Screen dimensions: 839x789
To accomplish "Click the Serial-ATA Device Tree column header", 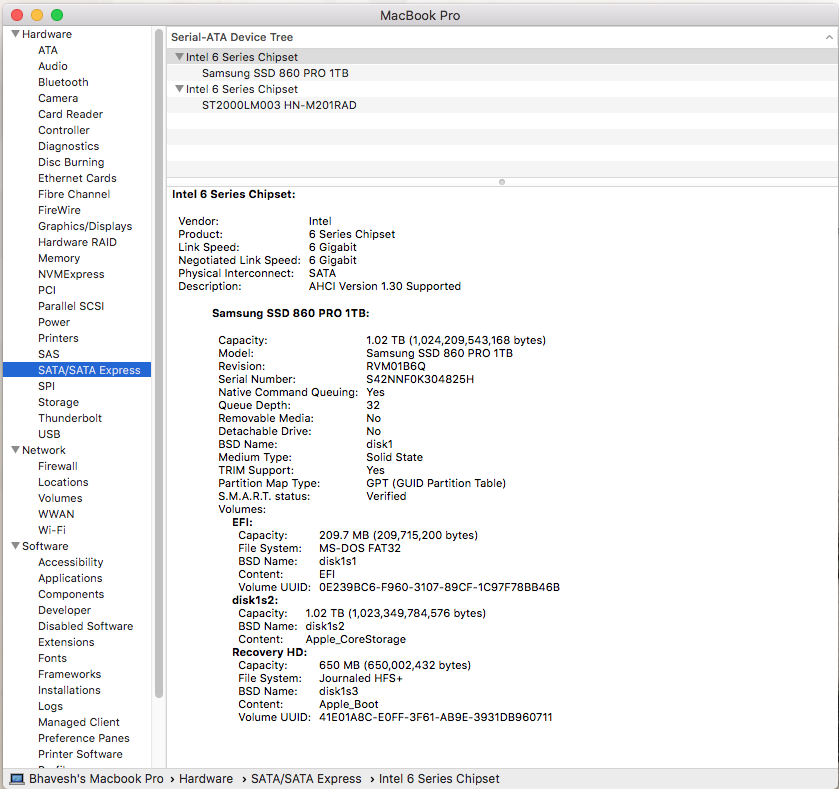I will (502, 37).
